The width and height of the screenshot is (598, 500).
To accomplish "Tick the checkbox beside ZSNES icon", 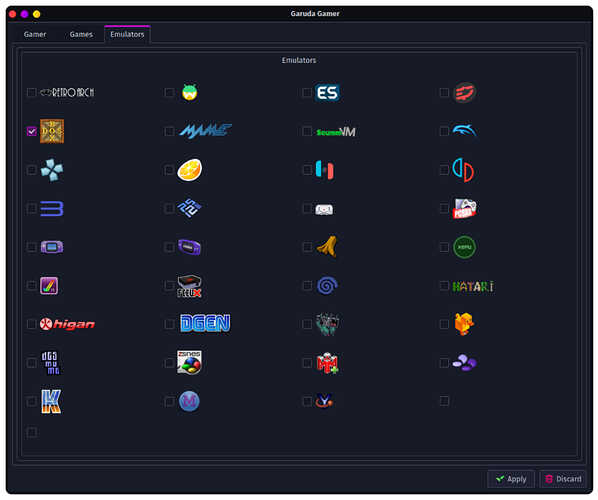I will pyautogui.click(x=169, y=363).
